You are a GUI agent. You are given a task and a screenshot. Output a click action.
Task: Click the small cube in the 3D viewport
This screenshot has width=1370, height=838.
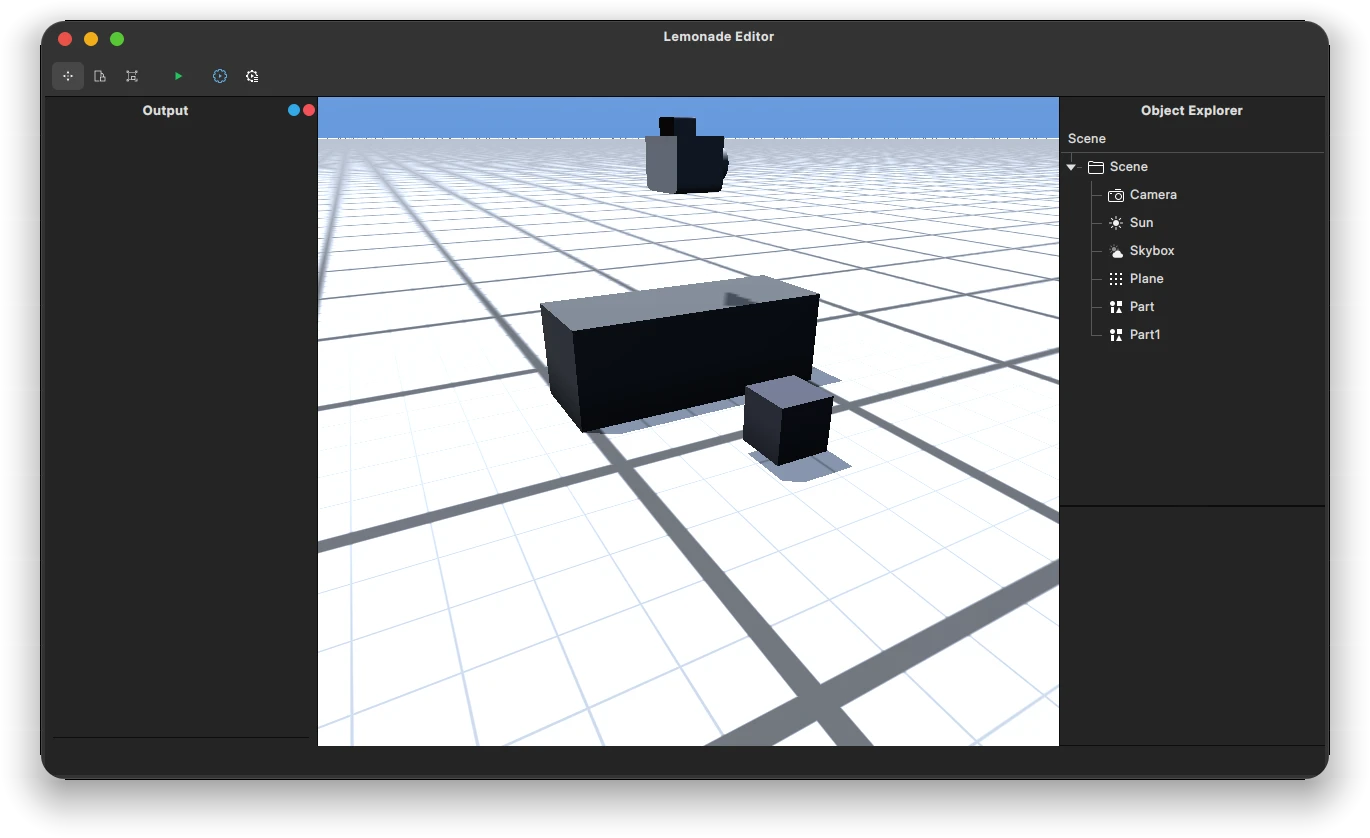(788, 423)
